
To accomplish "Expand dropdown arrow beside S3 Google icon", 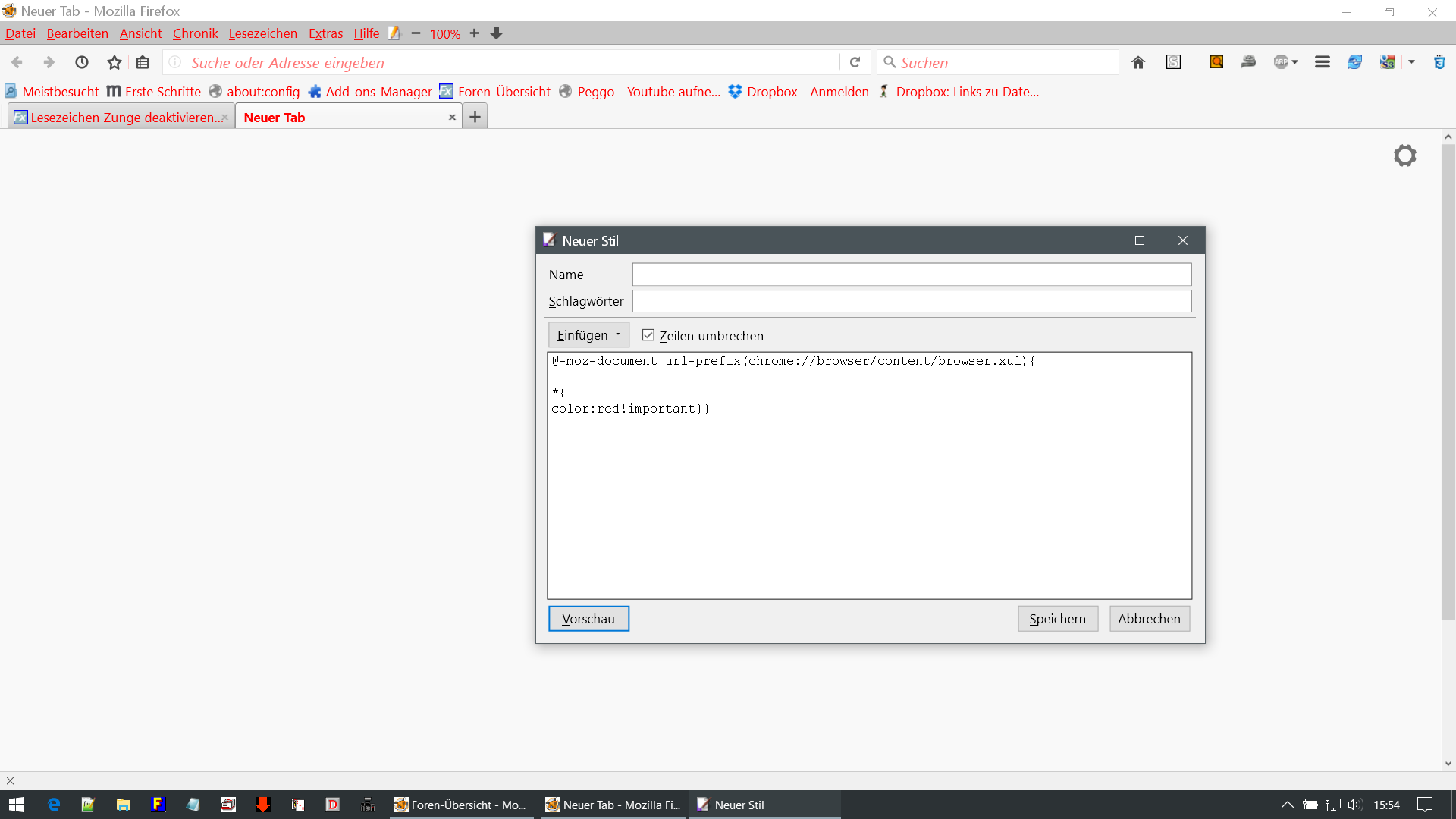I will 1411,63.
